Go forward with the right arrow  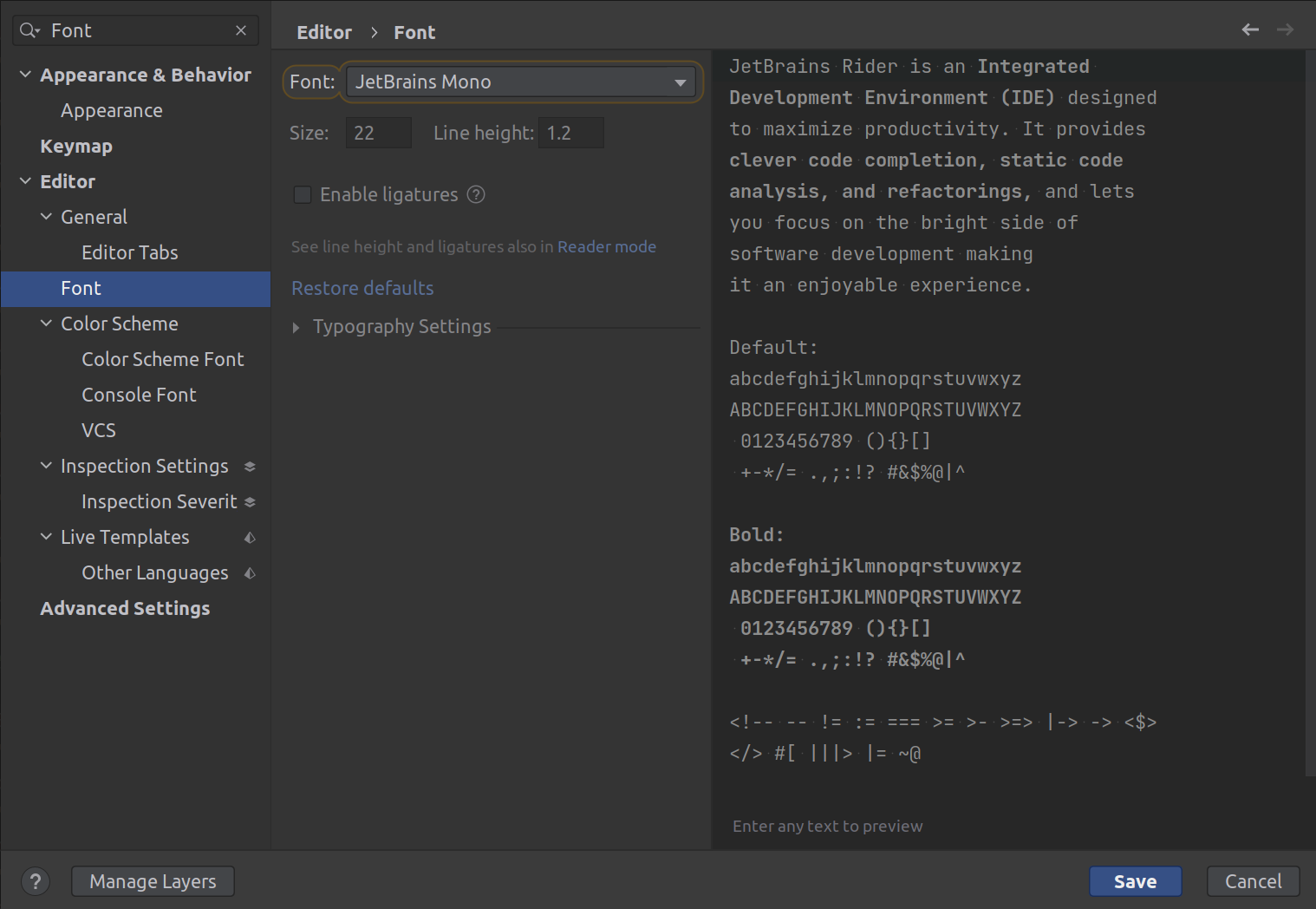pos(1285,29)
